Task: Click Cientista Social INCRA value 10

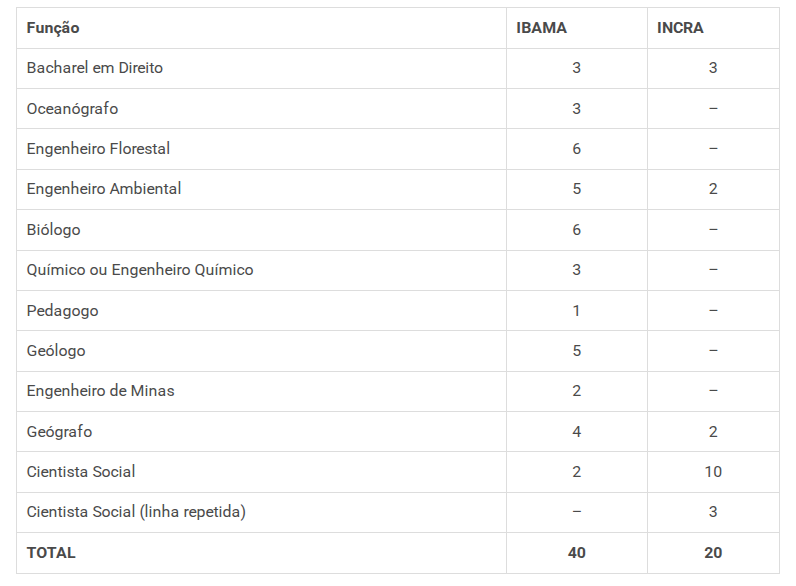Action: [x=713, y=472]
